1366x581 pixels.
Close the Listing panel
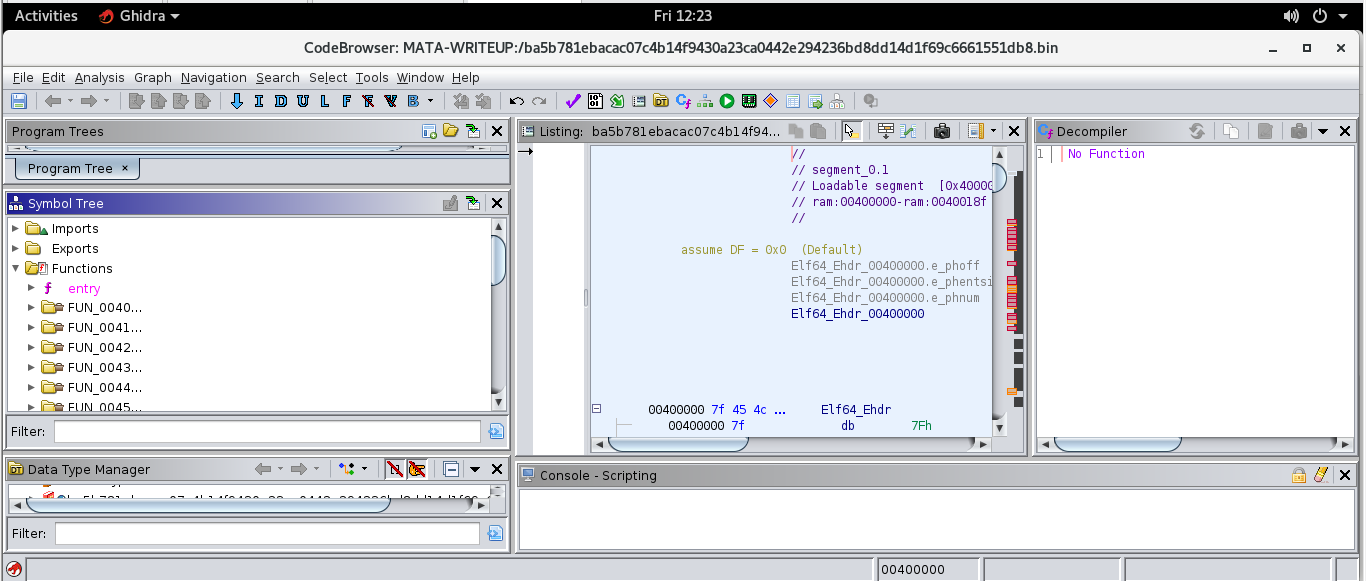point(1014,131)
